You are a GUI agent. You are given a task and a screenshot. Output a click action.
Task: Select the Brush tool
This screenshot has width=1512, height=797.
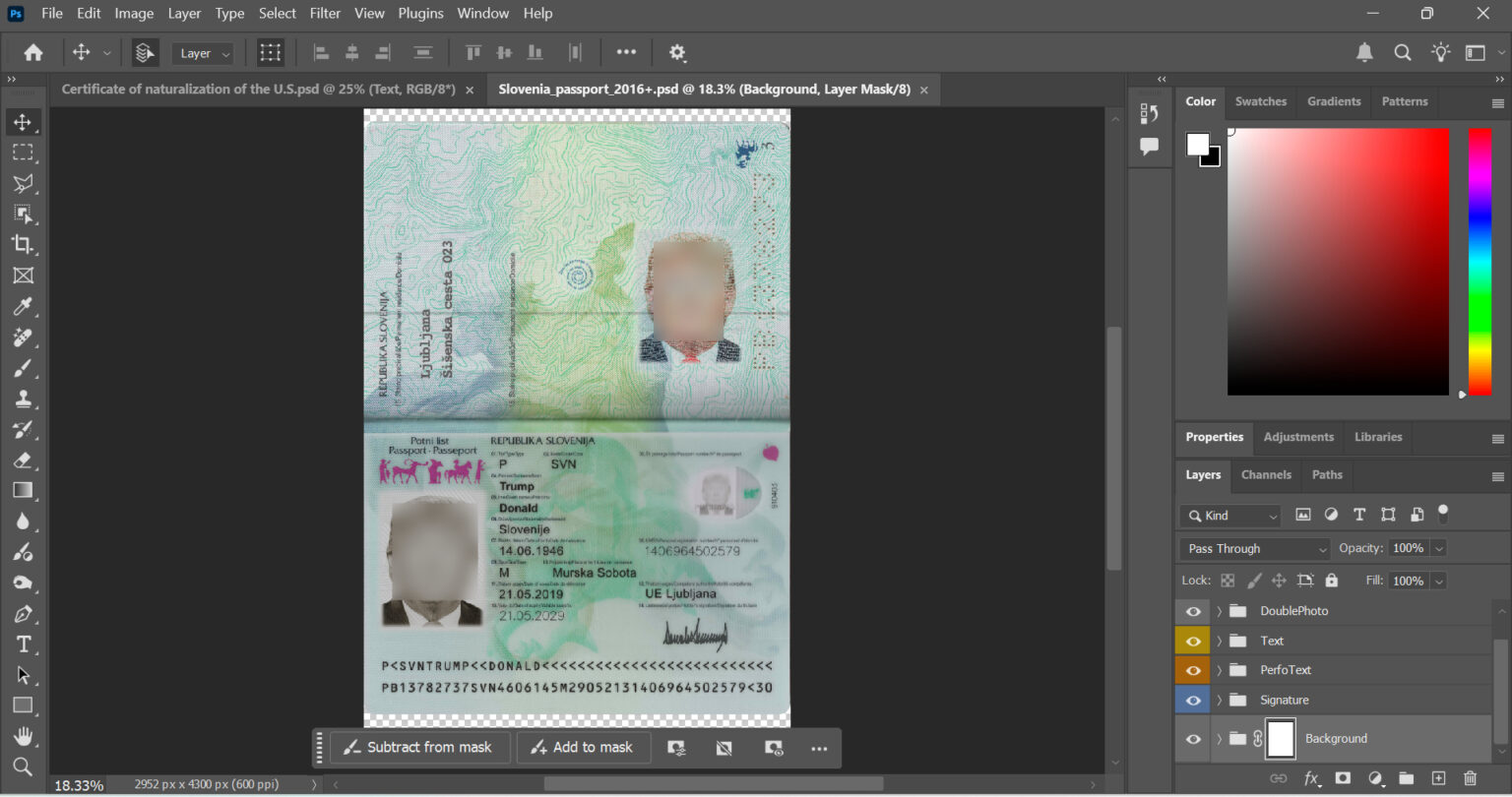click(23, 368)
